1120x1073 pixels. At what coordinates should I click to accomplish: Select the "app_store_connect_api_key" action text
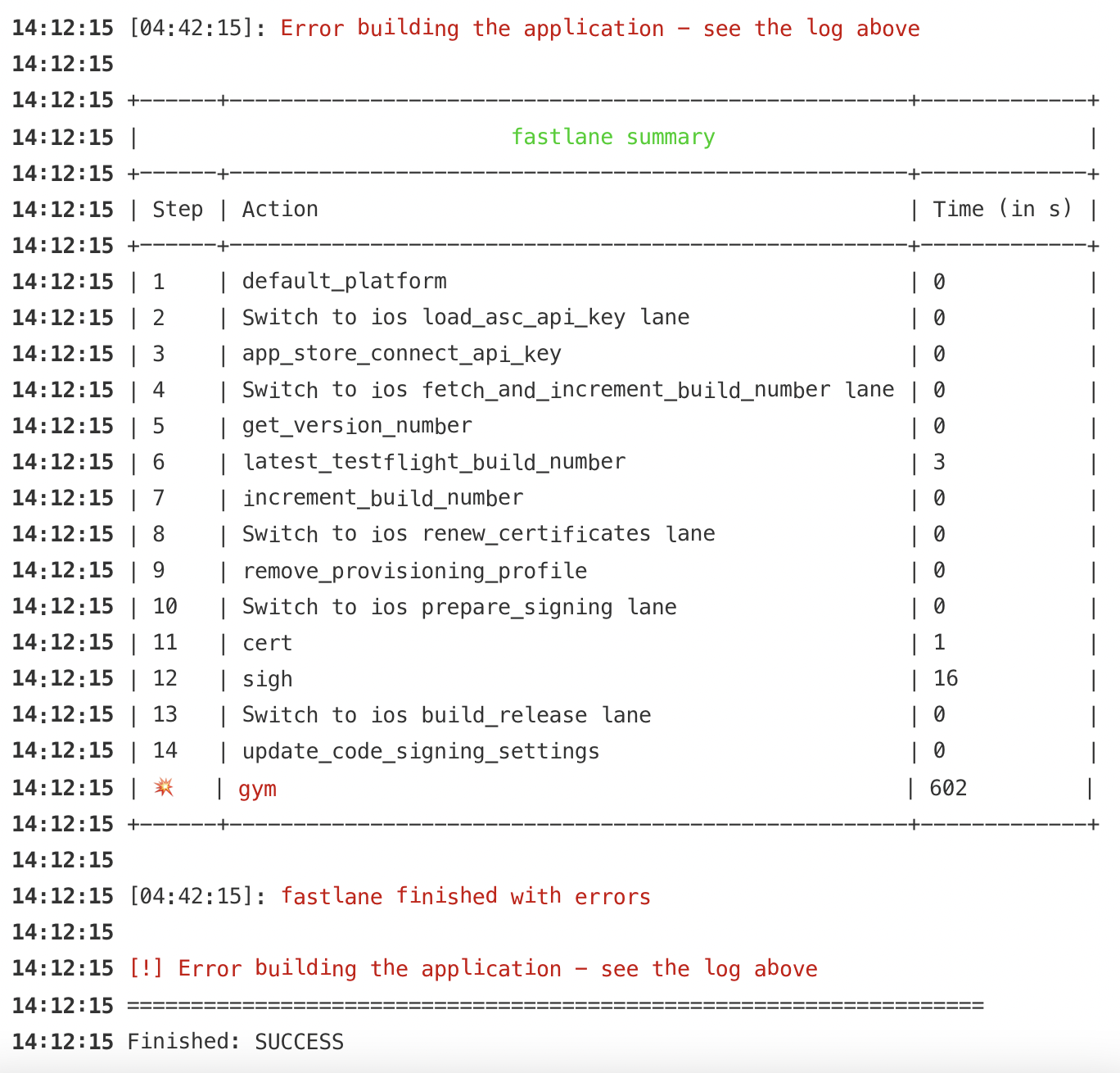[x=401, y=354]
